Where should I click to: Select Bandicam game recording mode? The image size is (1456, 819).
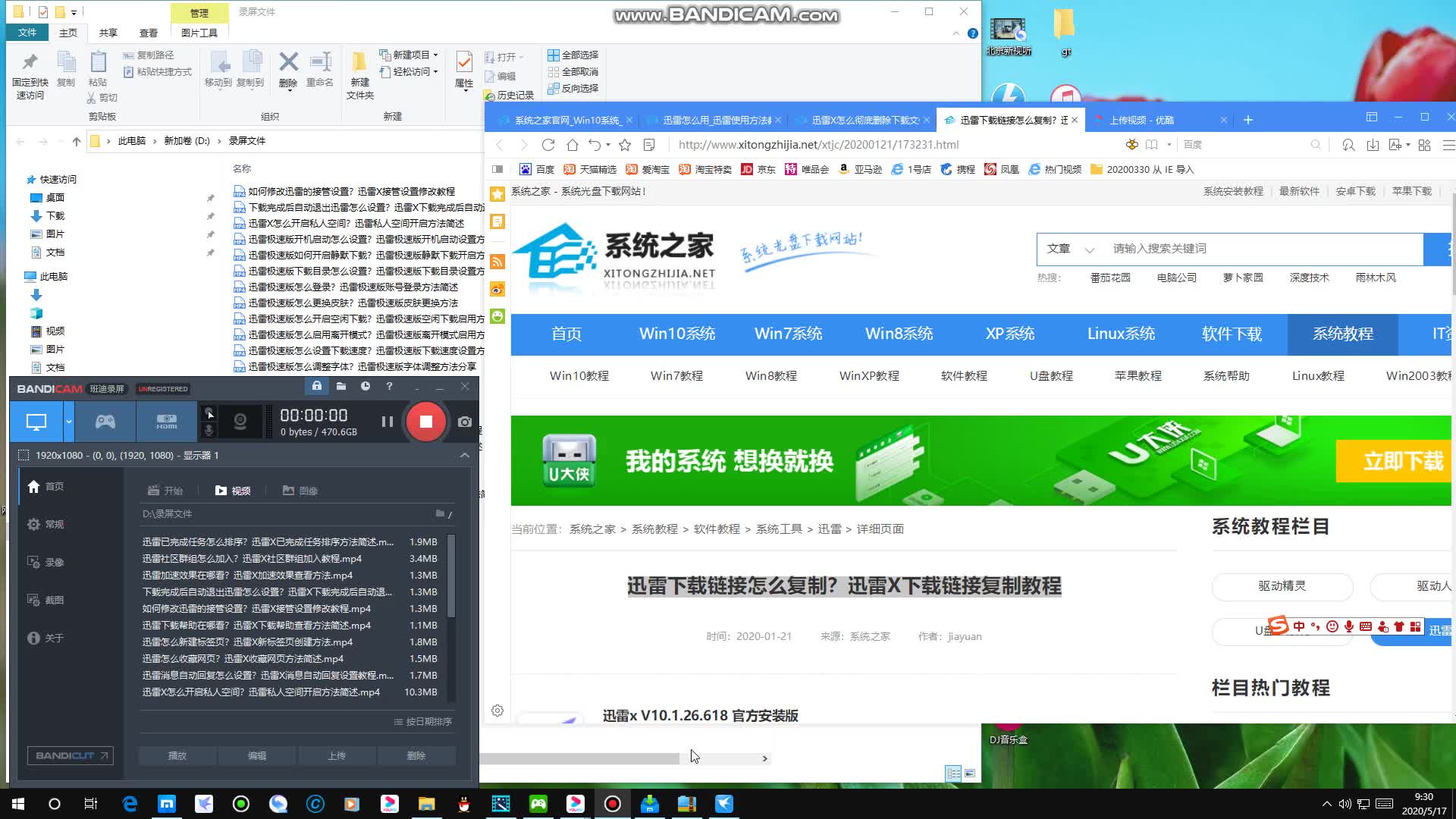(105, 422)
